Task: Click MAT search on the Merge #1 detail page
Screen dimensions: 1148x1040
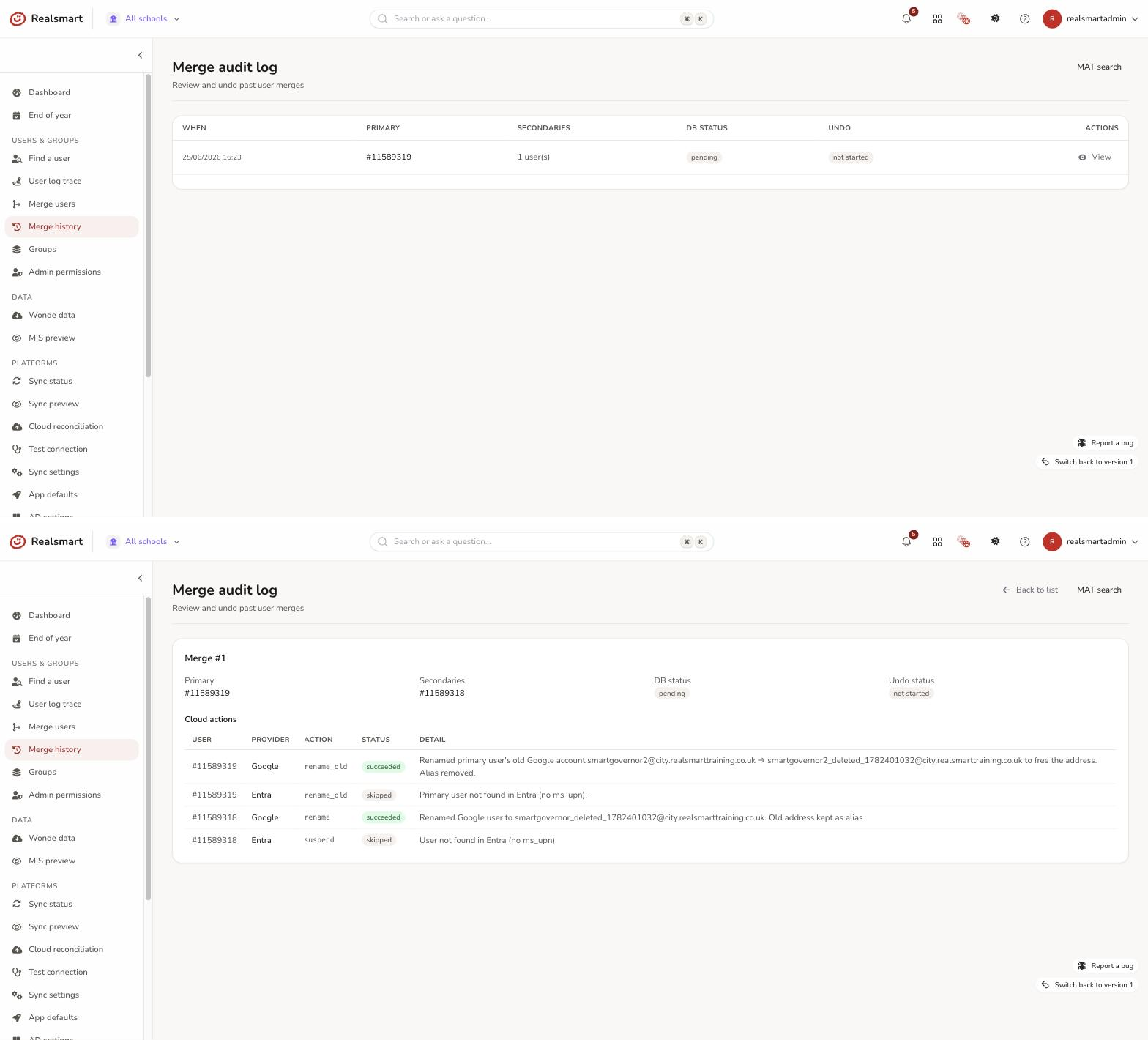Action: (x=1099, y=590)
